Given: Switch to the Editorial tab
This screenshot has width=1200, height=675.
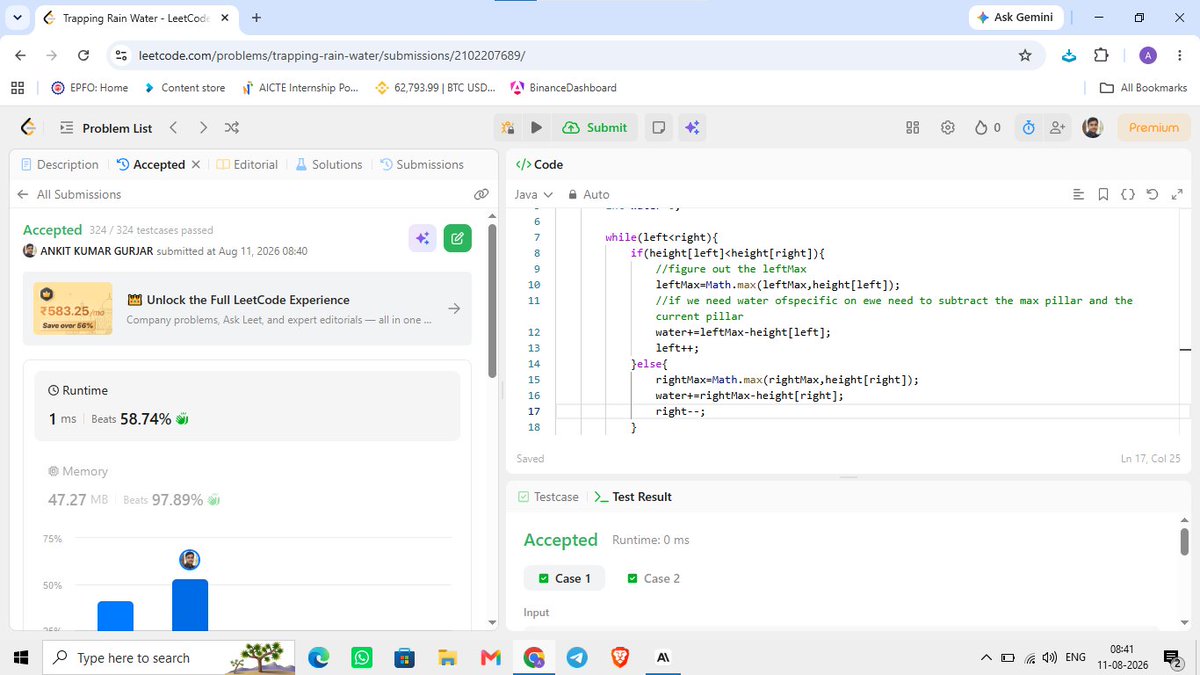Looking at the screenshot, I should (x=247, y=164).
